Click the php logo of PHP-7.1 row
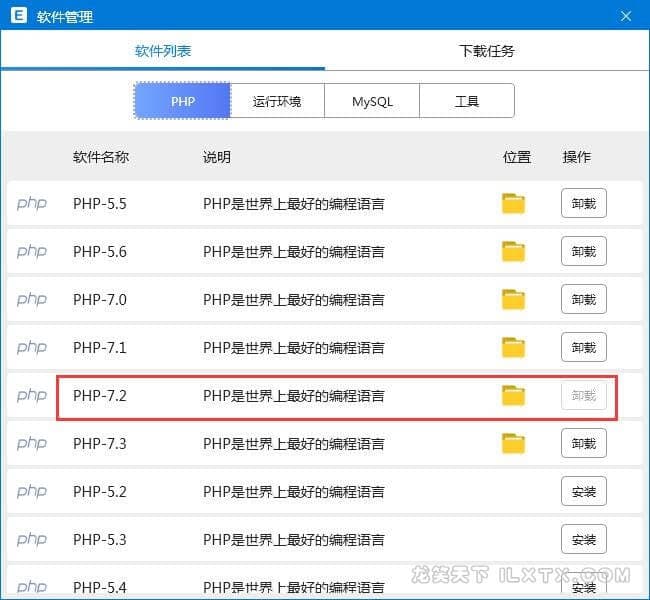The height and width of the screenshot is (600, 650). tap(32, 348)
